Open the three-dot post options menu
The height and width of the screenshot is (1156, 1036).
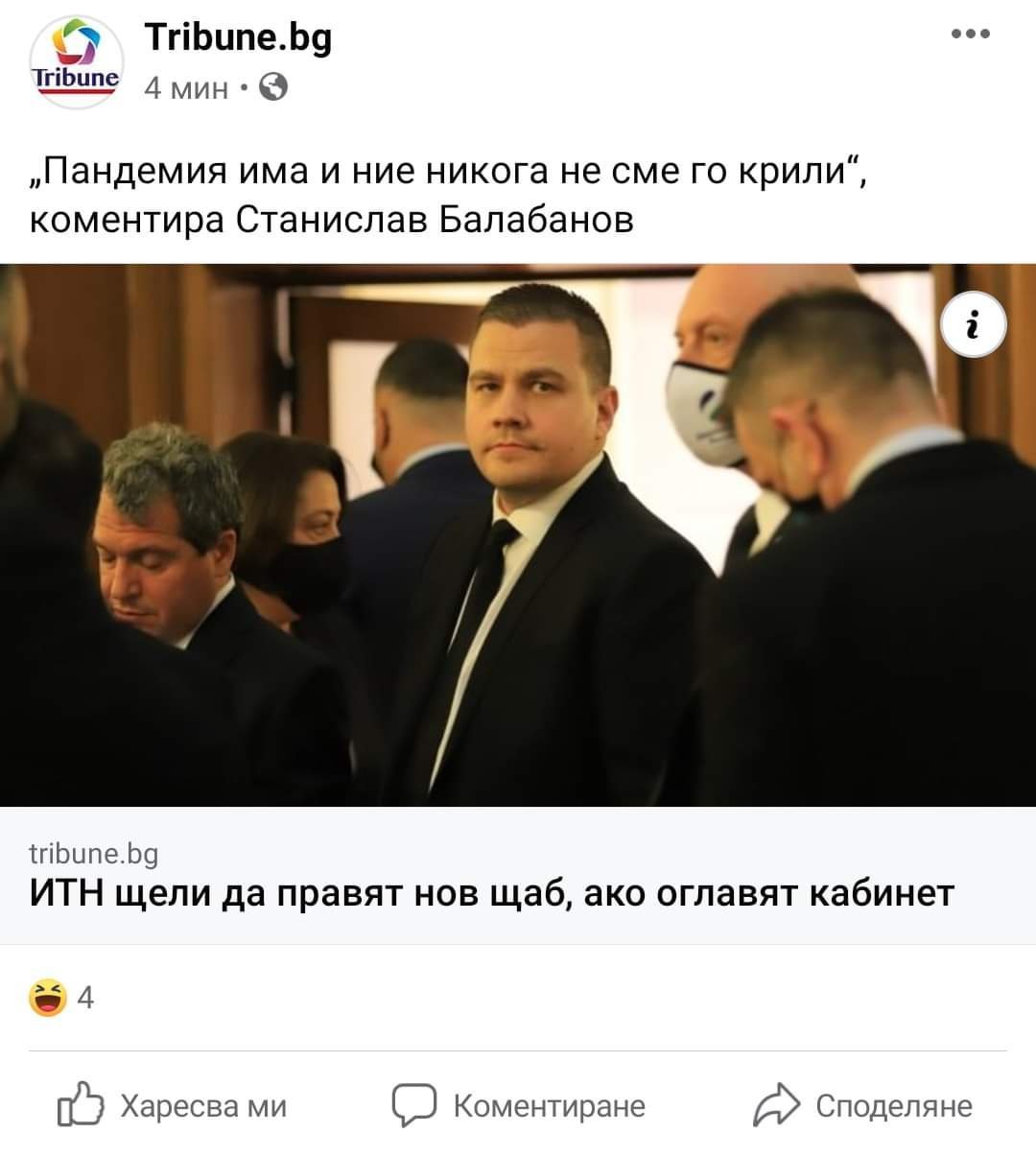click(970, 34)
